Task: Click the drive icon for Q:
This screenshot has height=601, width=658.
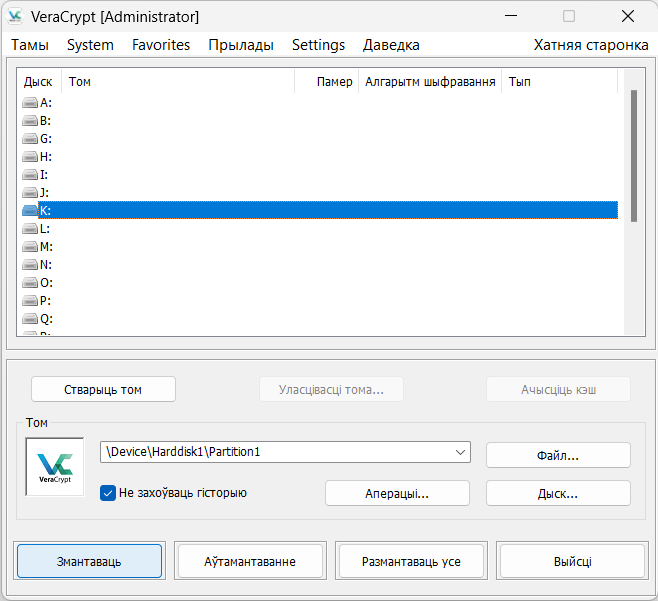Action: tap(30, 319)
